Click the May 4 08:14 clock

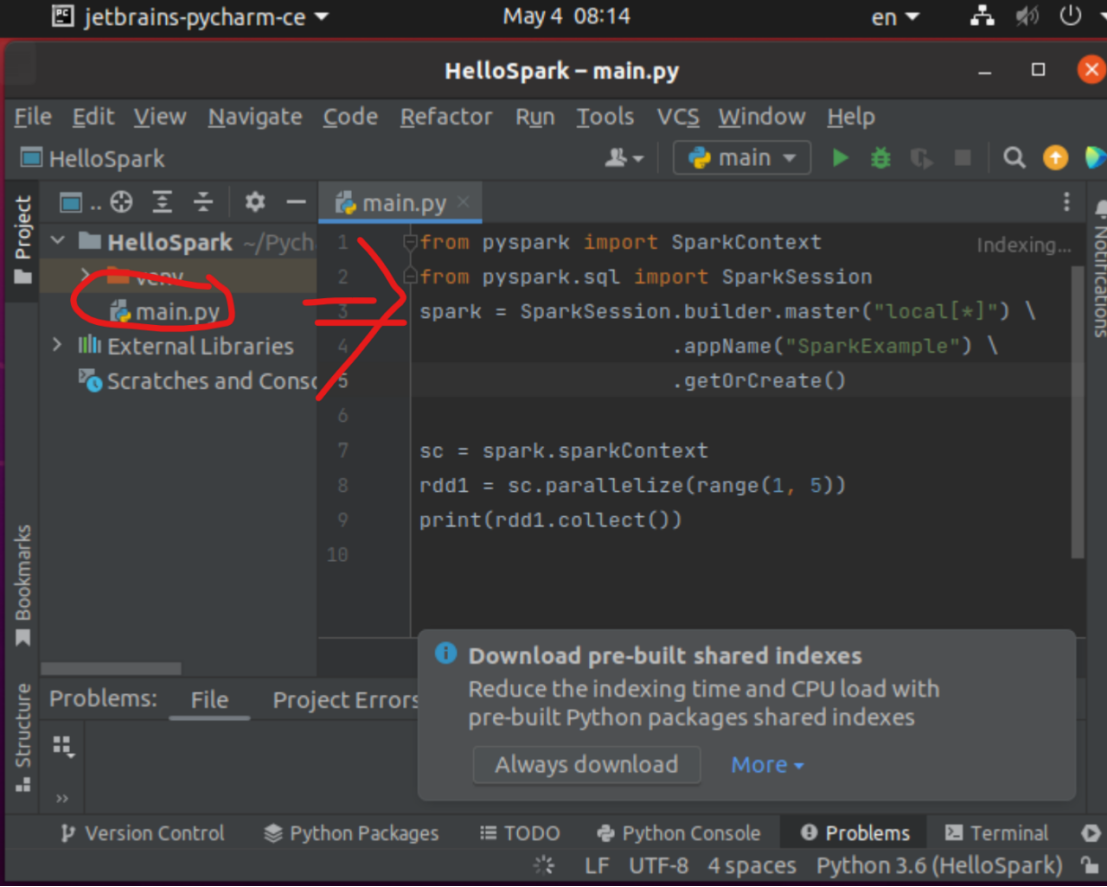(x=566, y=16)
